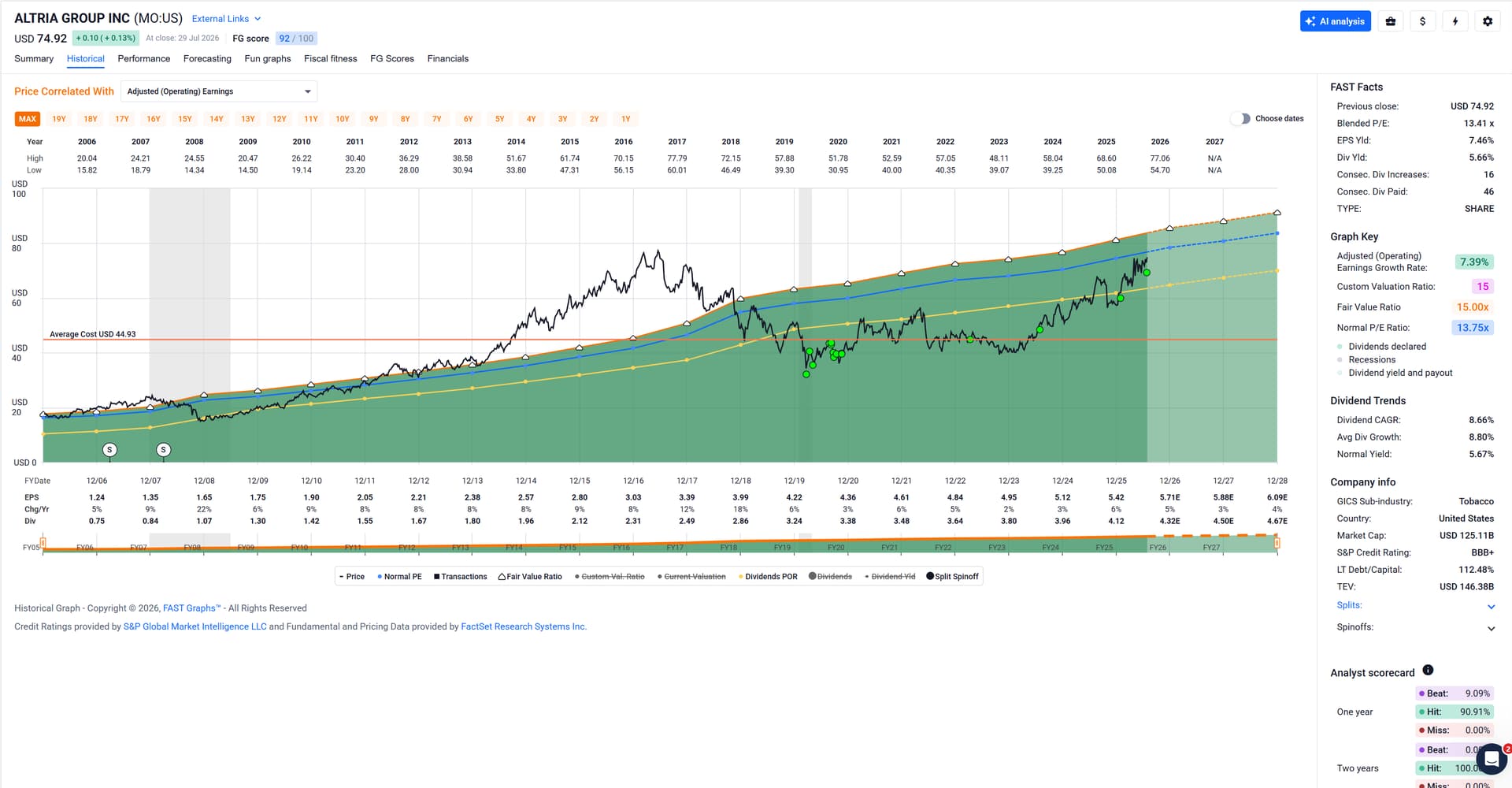The image size is (1512, 788).
Task: Open the S&P Global Market Intelligence LLC link
Action: (195, 627)
